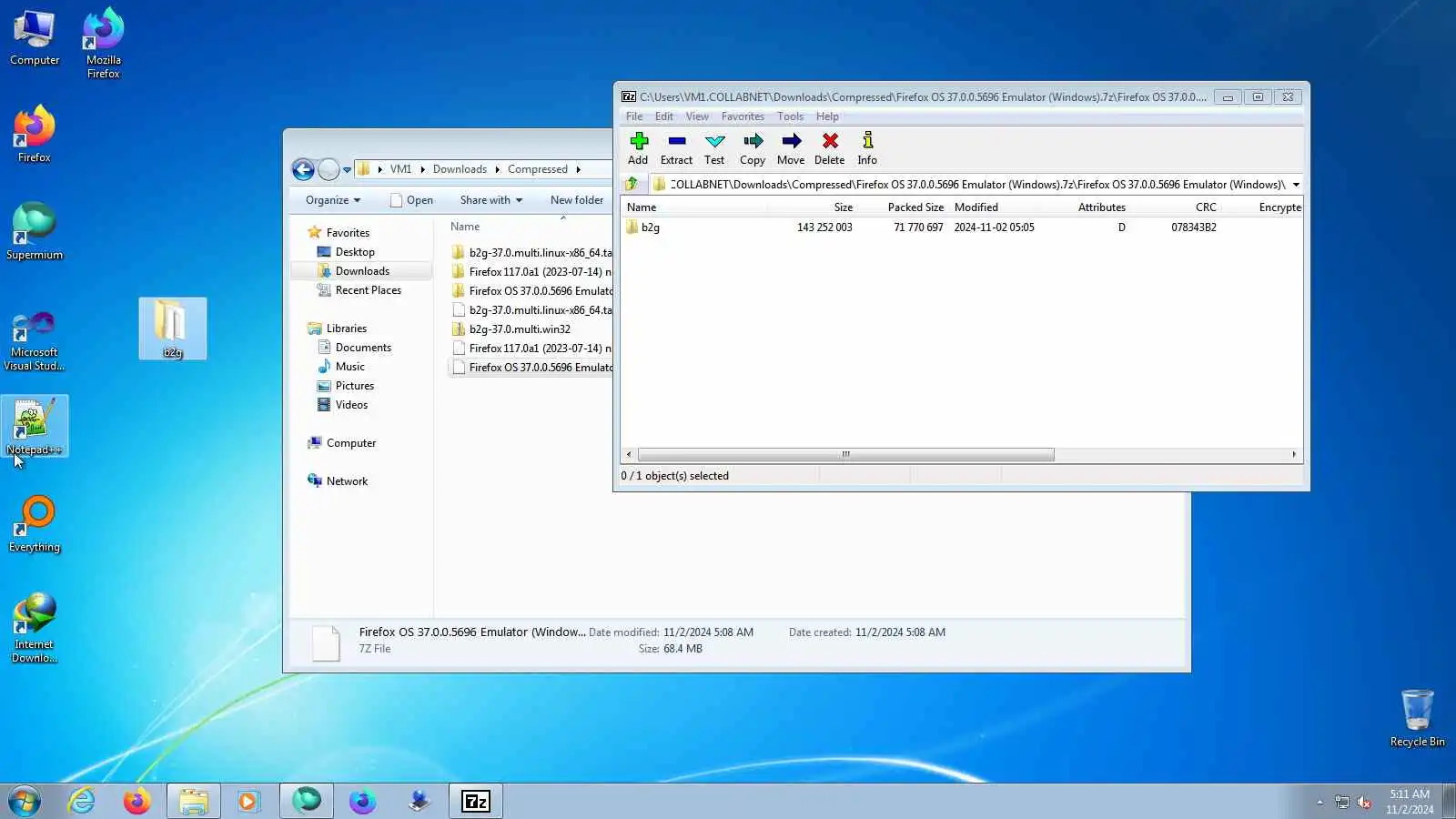1456x819 pixels.
Task: Select the Internet Download Manager desktop shortcut
Action: click(x=35, y=628)
